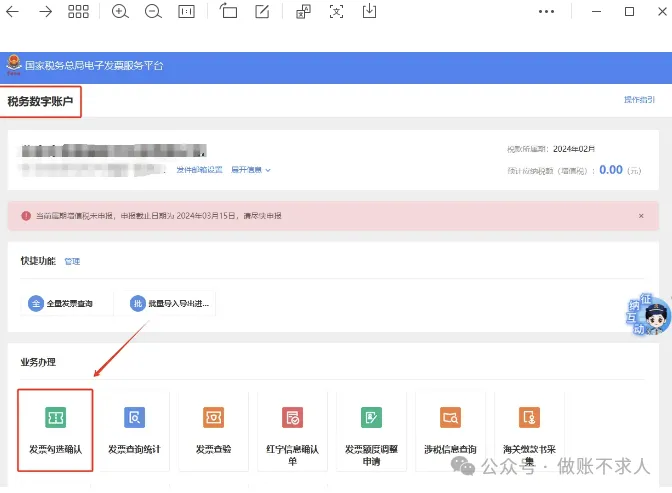
Task: Click the tax bureau emblem logo
Action: (x=14, y=65)
